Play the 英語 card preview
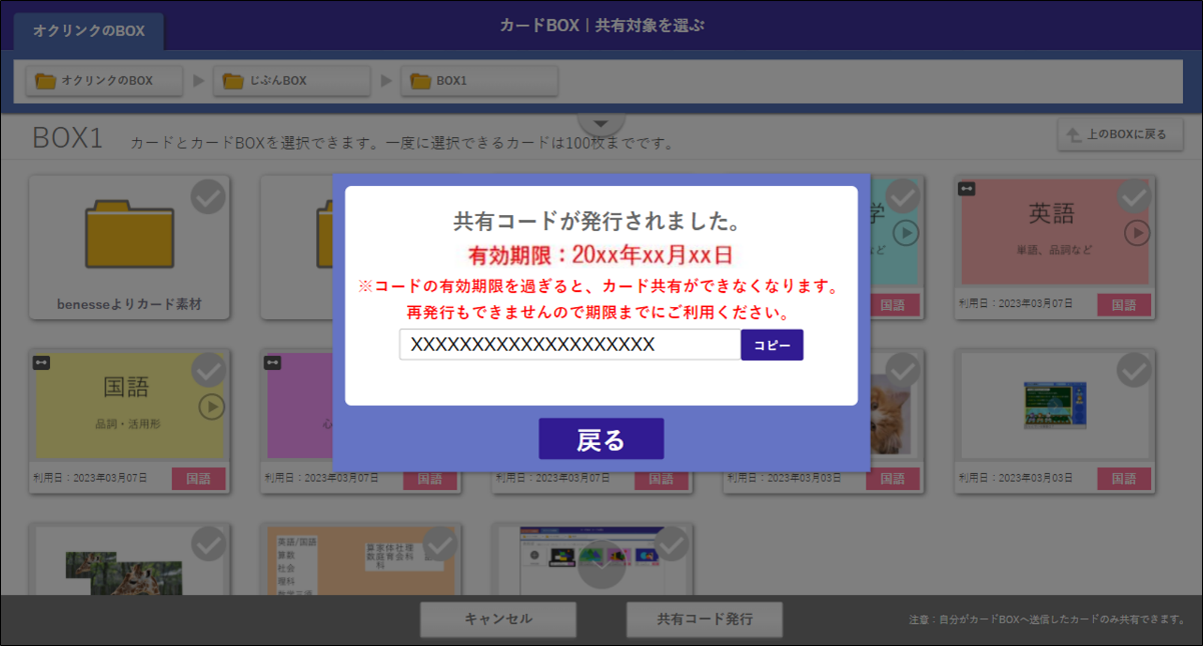 1136,235
